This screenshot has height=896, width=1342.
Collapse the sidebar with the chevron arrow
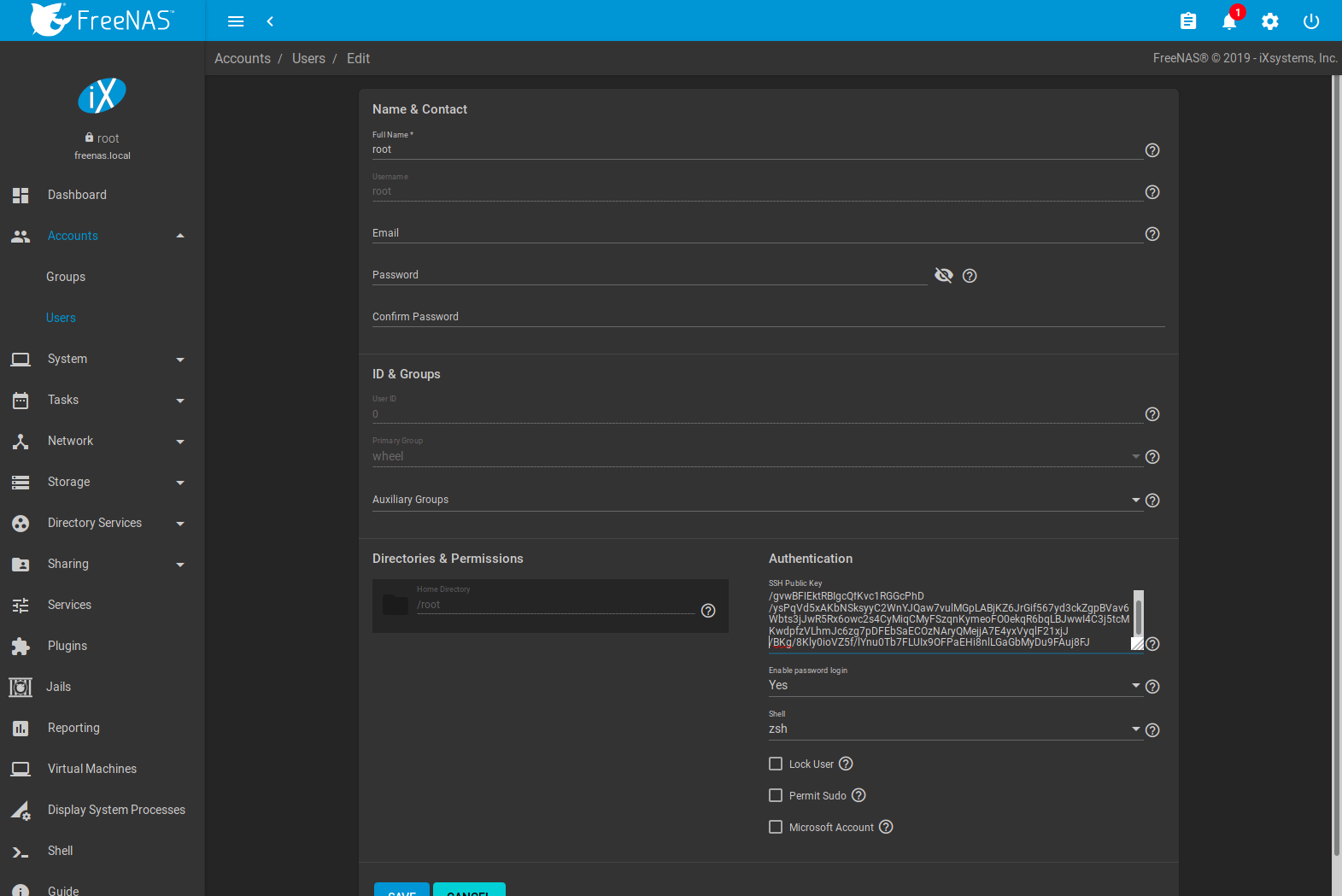click(x=270, y=21)
